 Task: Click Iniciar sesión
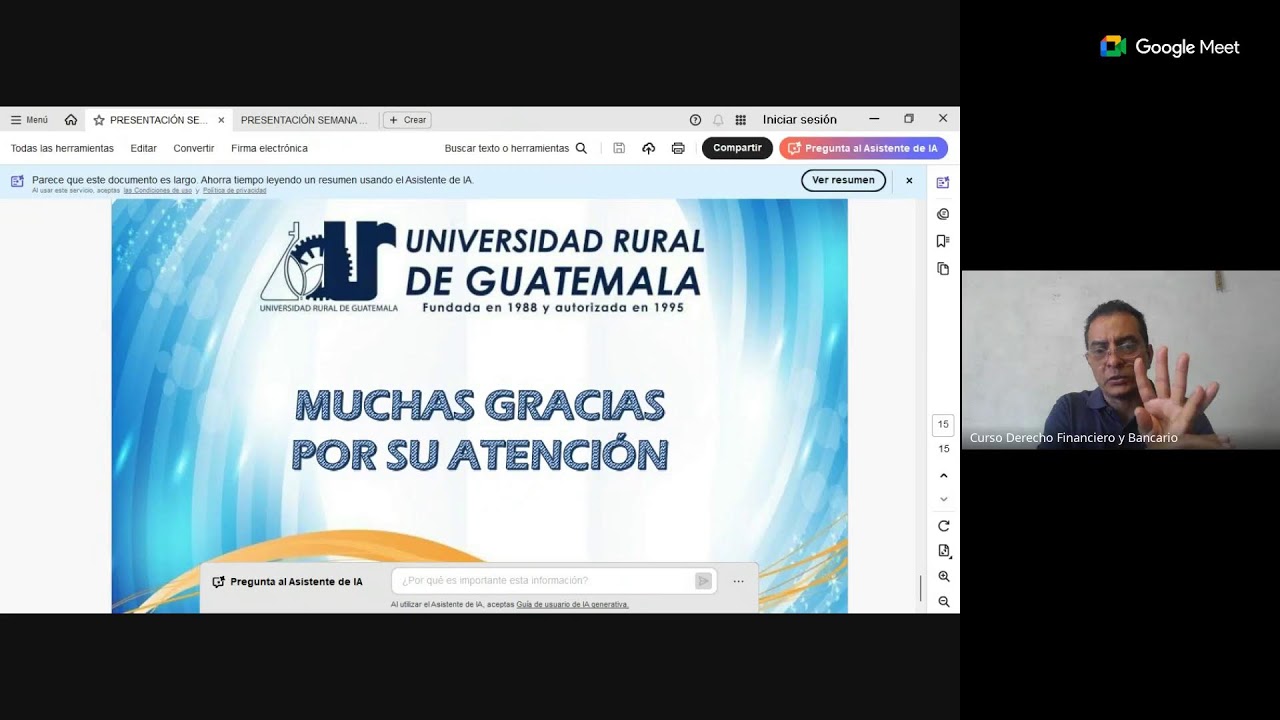(800, 120)
